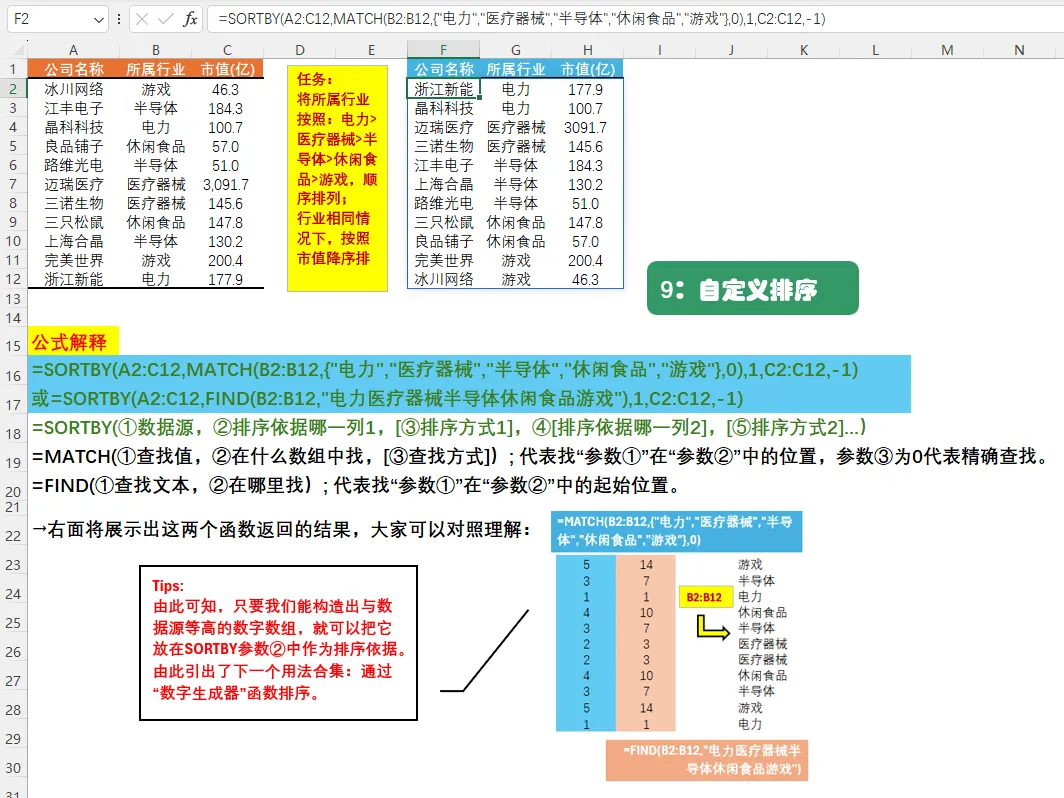Select cell G10 休闲食品 beside 良品铺子
Viewport: 1064px width, 798px height.
[x=516, y=242]
